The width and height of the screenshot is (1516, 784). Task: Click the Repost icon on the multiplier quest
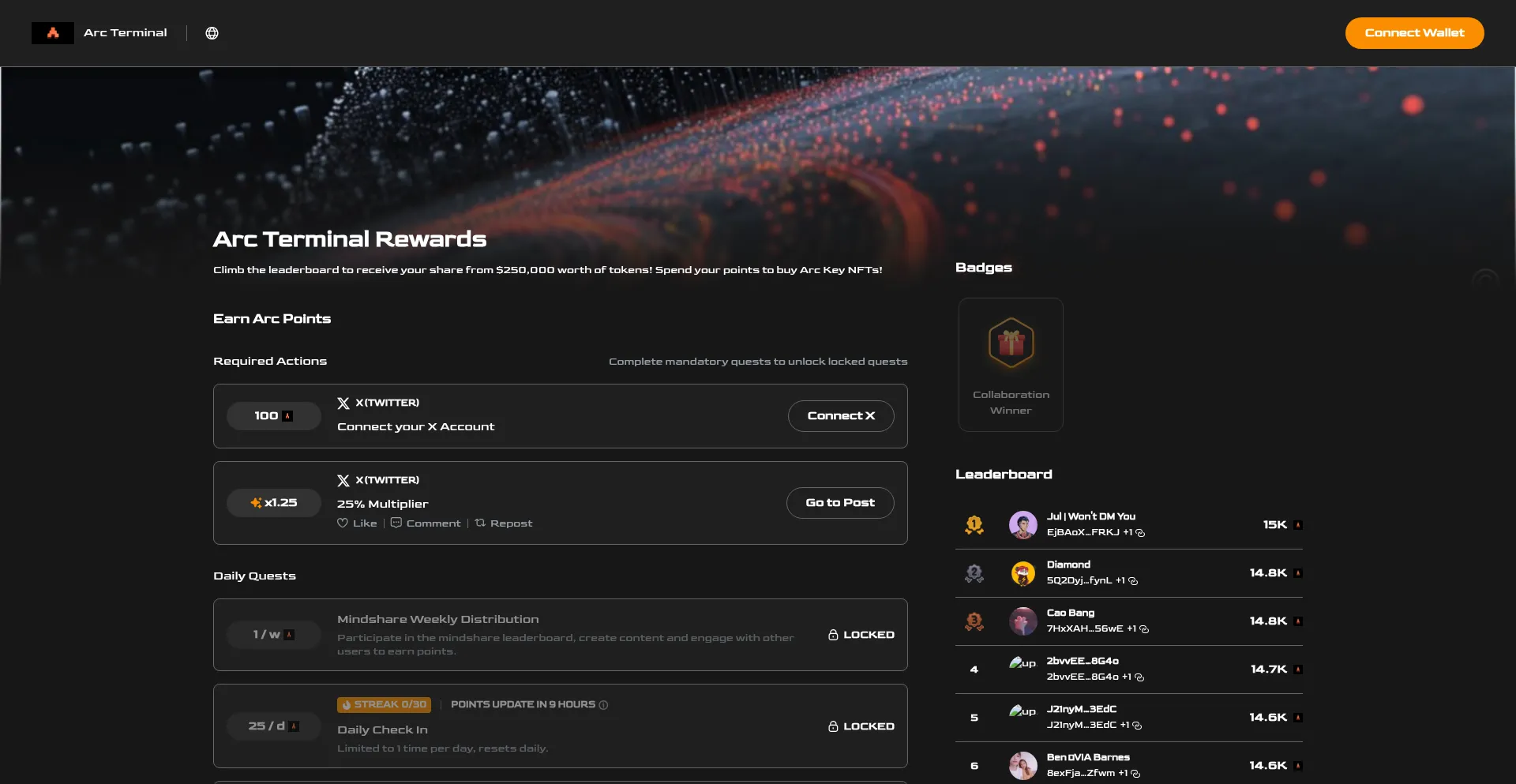click(481, 523)
